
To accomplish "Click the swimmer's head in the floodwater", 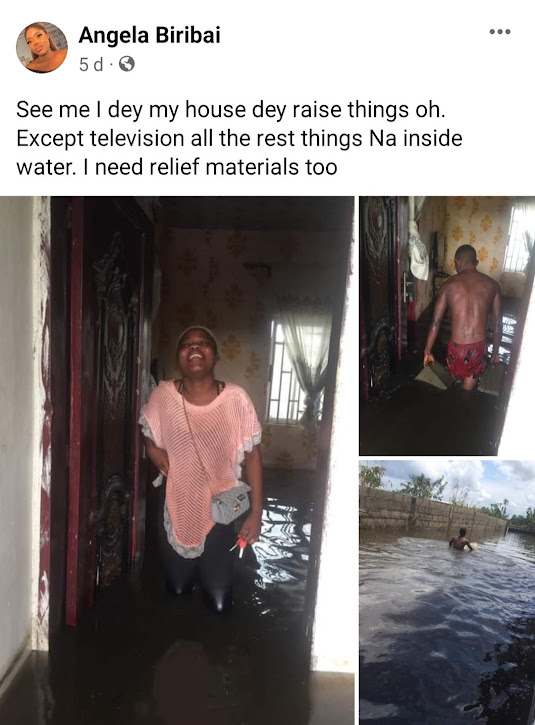I will pos(462,532).
